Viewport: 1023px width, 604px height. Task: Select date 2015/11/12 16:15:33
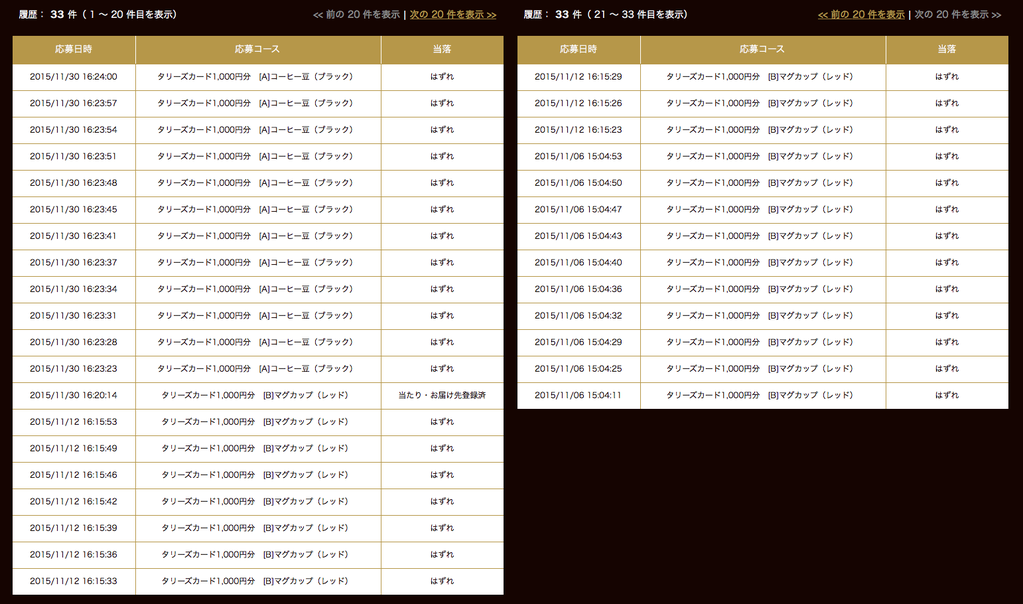(x=74, y=581)
